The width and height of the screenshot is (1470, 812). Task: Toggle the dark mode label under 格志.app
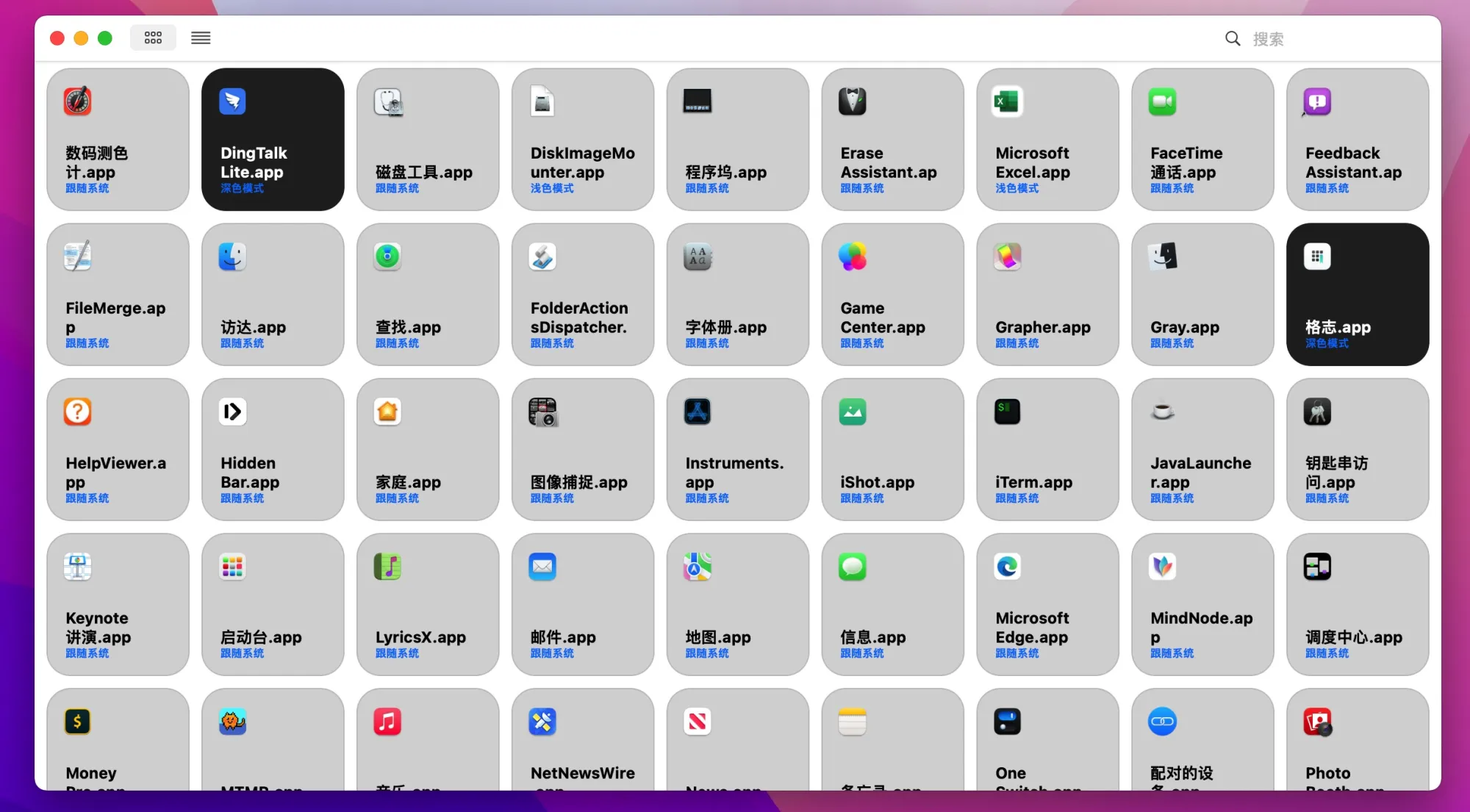point(1327,343)
